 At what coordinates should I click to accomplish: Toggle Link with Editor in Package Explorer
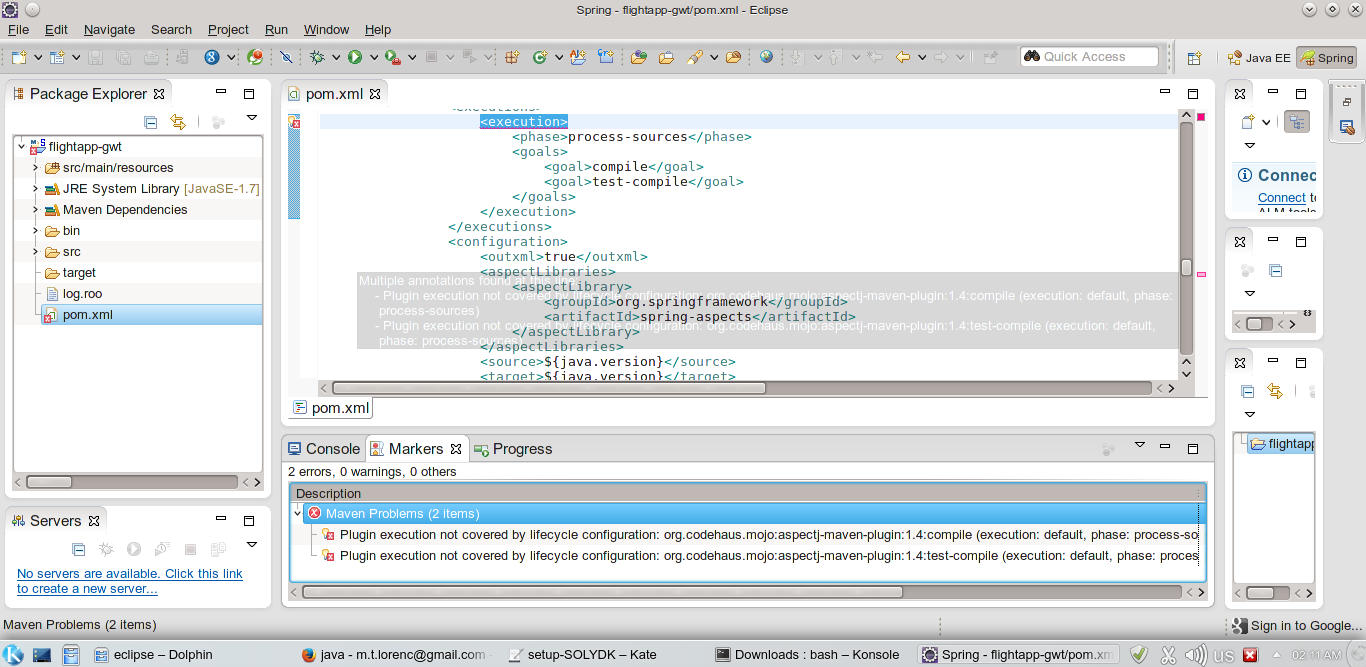(178, 122)
